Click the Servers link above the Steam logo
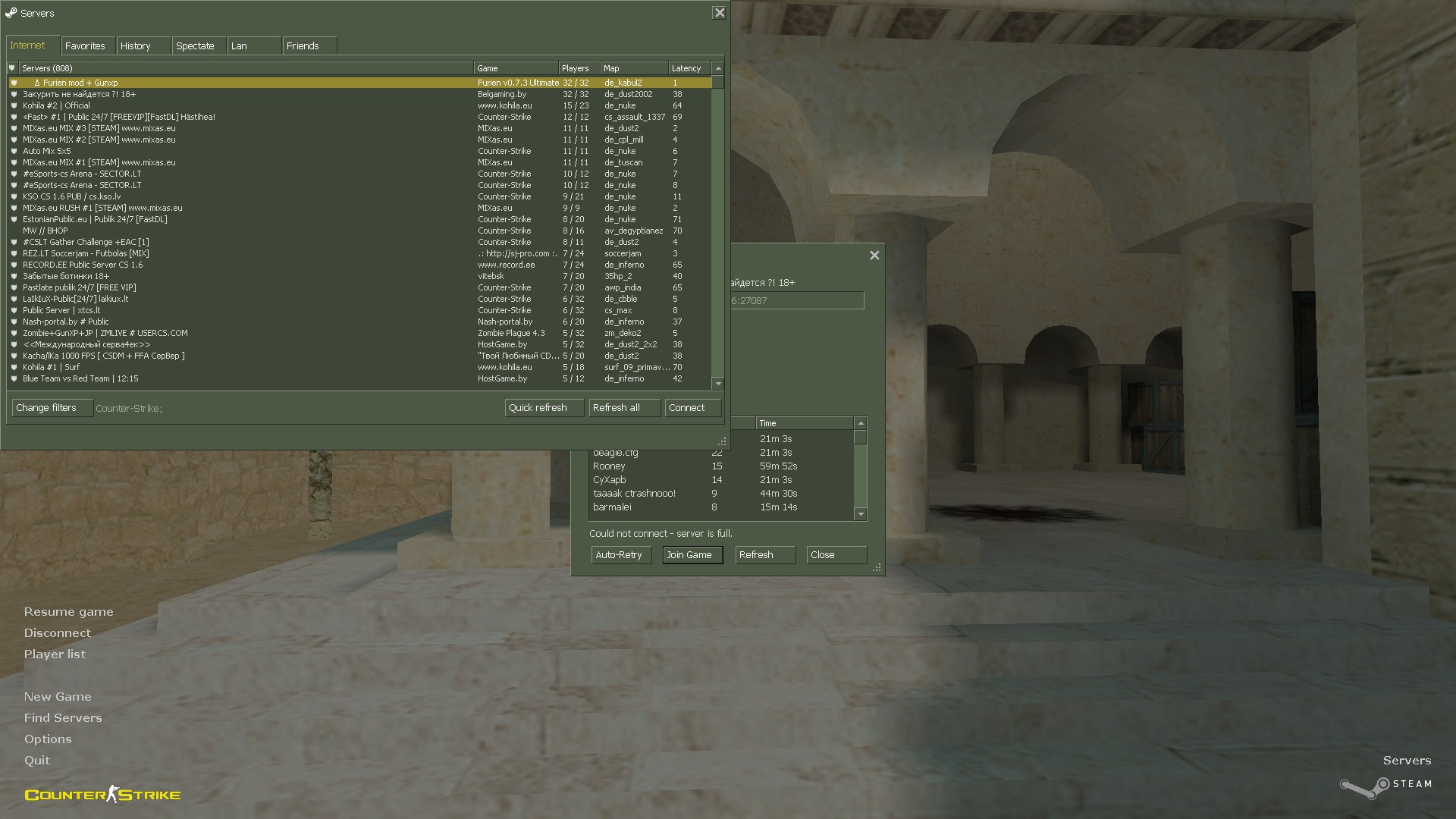 1407,761
